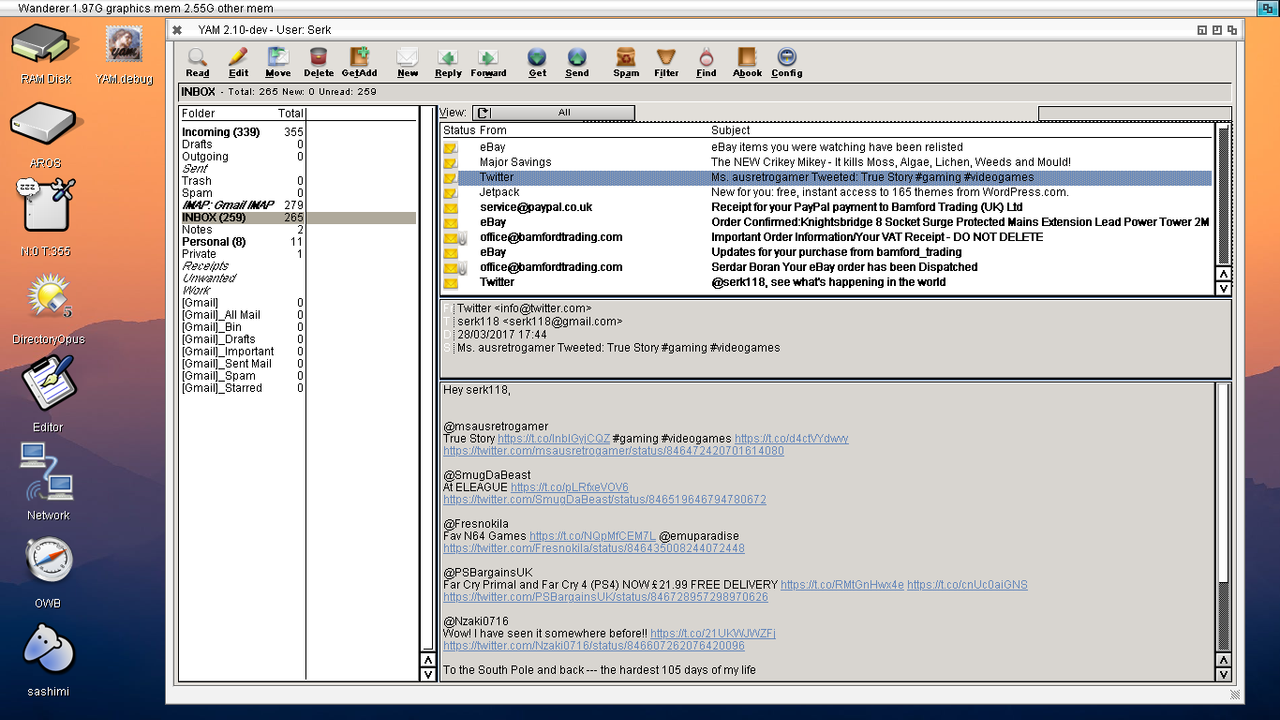1280x720 pixels.
Task: Select the [Gmail]_Starred folder
Action: point(243,388)
